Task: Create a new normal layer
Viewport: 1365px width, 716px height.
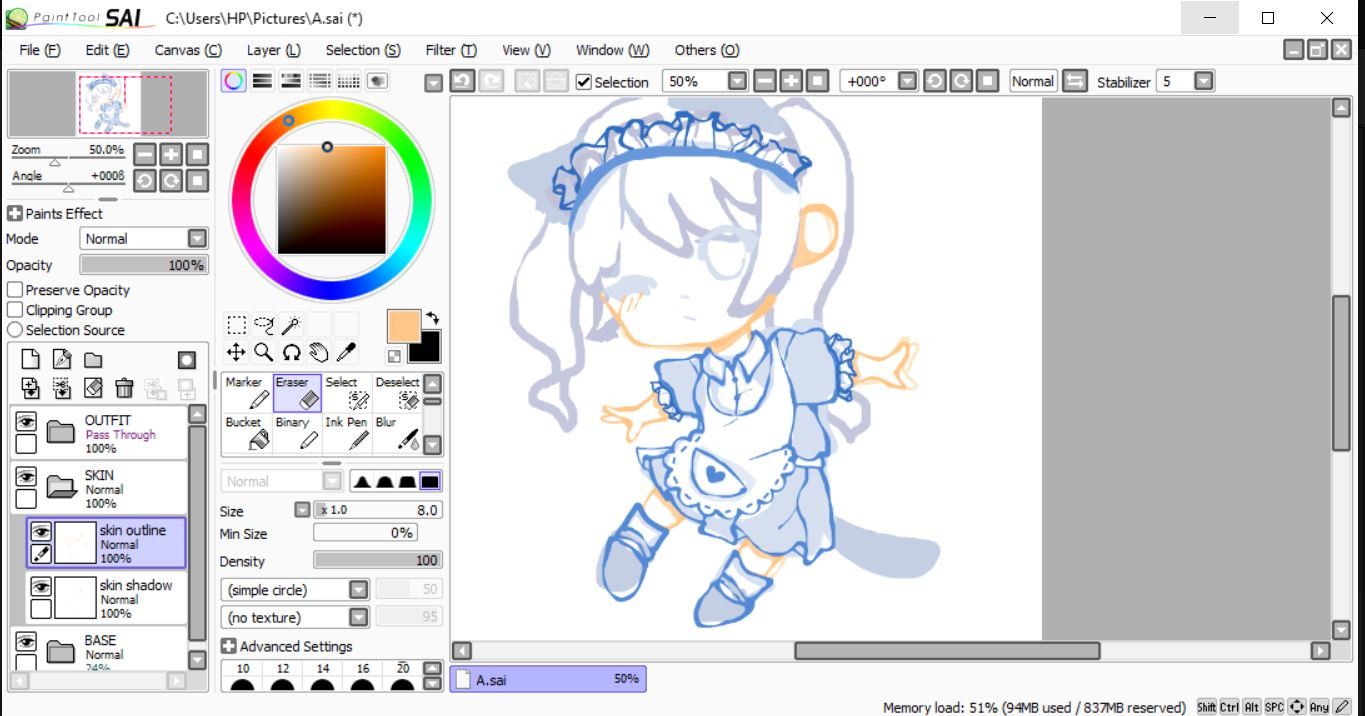Action: [x=30, y=360]
